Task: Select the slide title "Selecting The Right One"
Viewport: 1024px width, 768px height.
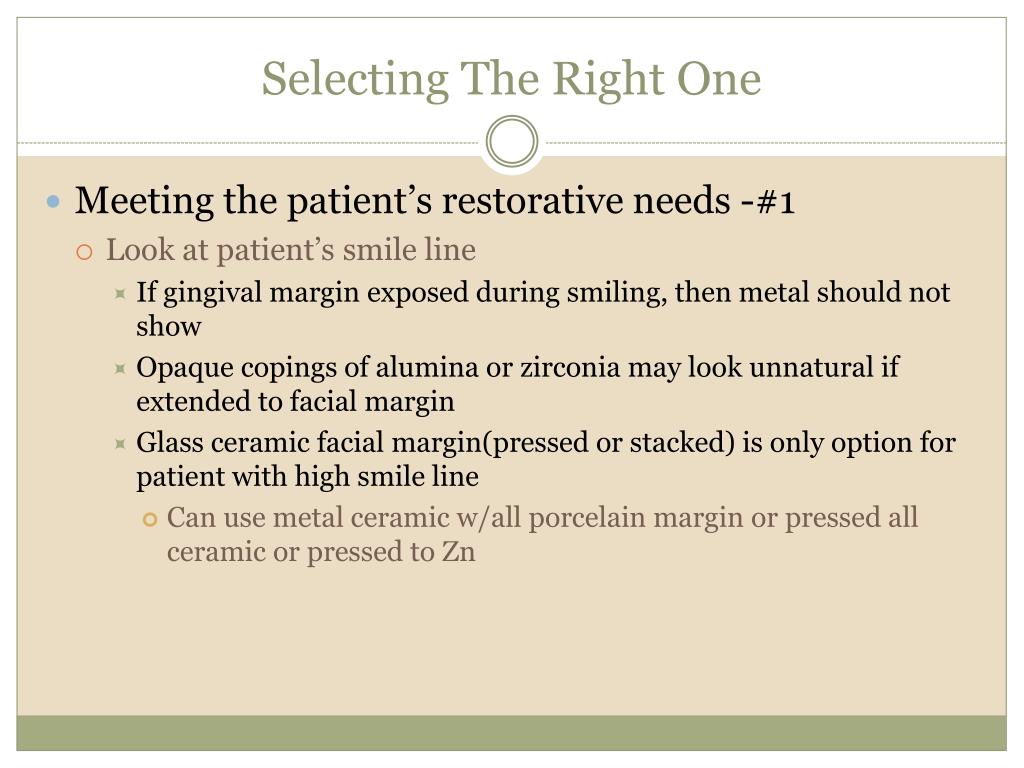Action: click(x=511, y=78)
